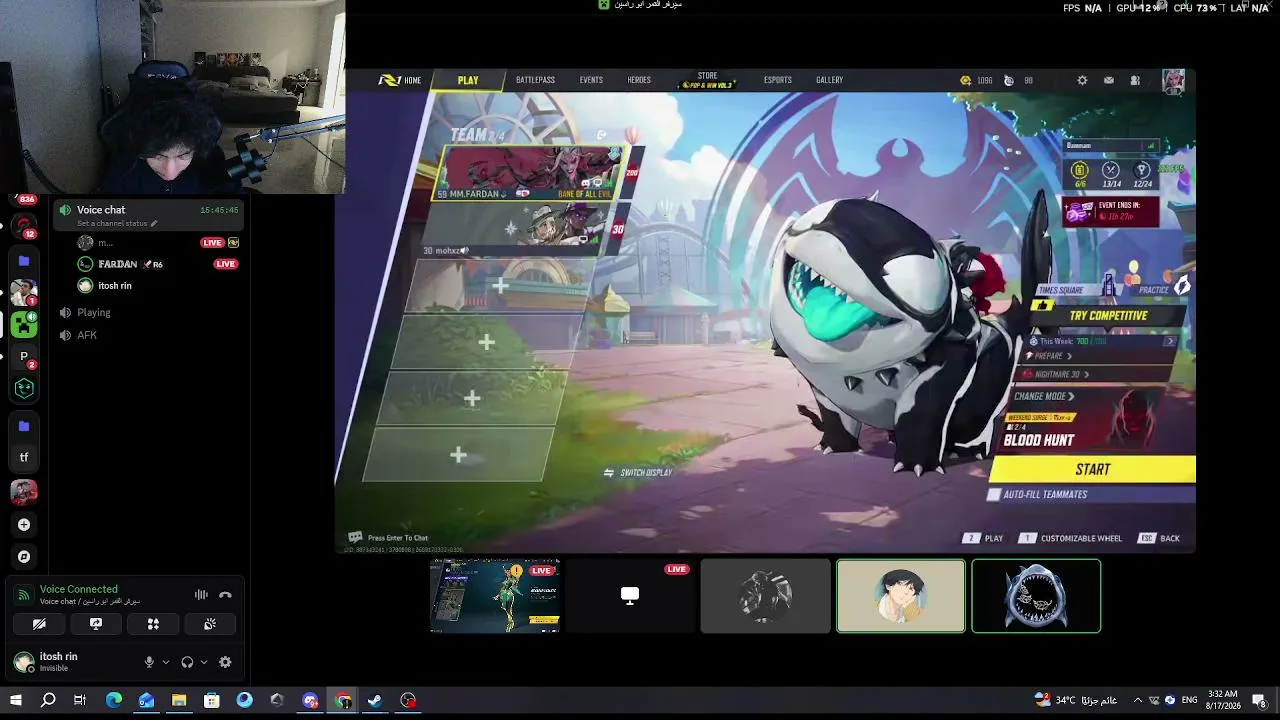Viewport: 1280px width, 720px height.
Task: Click the silver currency icon showing 98
Action: pos(1009,80)
